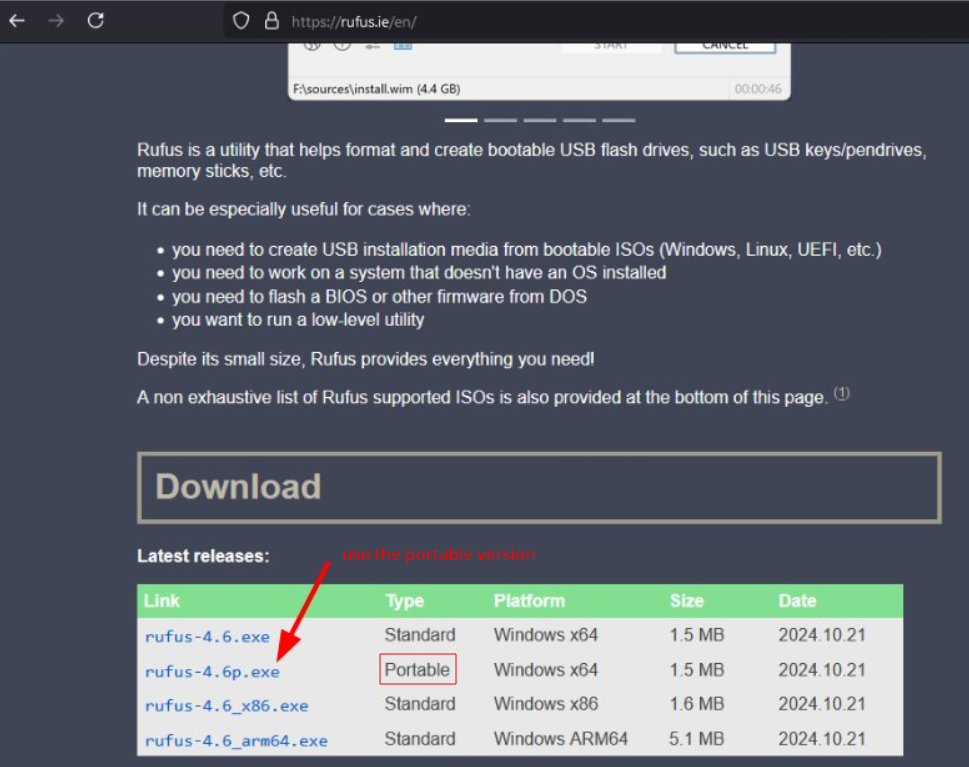
Task: Switch to the second carousel slide indicator
Action: coord(500,120)
